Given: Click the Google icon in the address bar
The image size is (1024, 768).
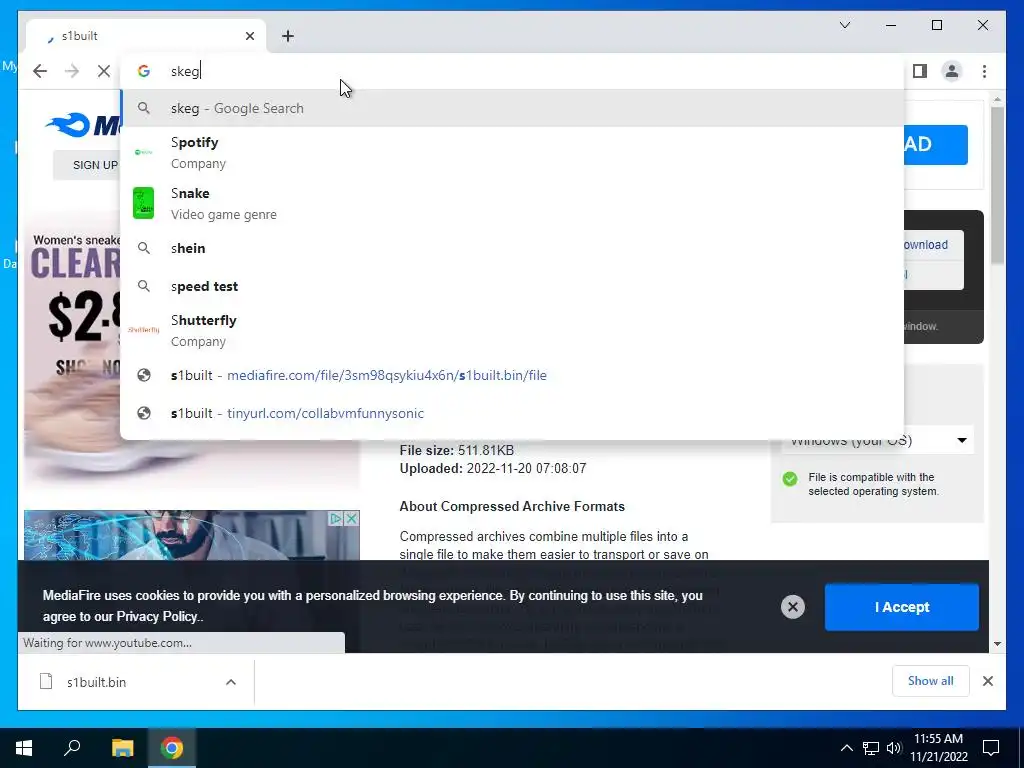Looking at the screenshot, I should point(144,71).
